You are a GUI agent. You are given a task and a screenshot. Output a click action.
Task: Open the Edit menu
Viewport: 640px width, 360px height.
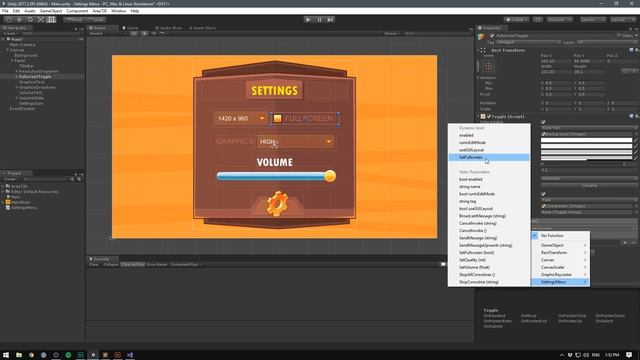point(16,11)
